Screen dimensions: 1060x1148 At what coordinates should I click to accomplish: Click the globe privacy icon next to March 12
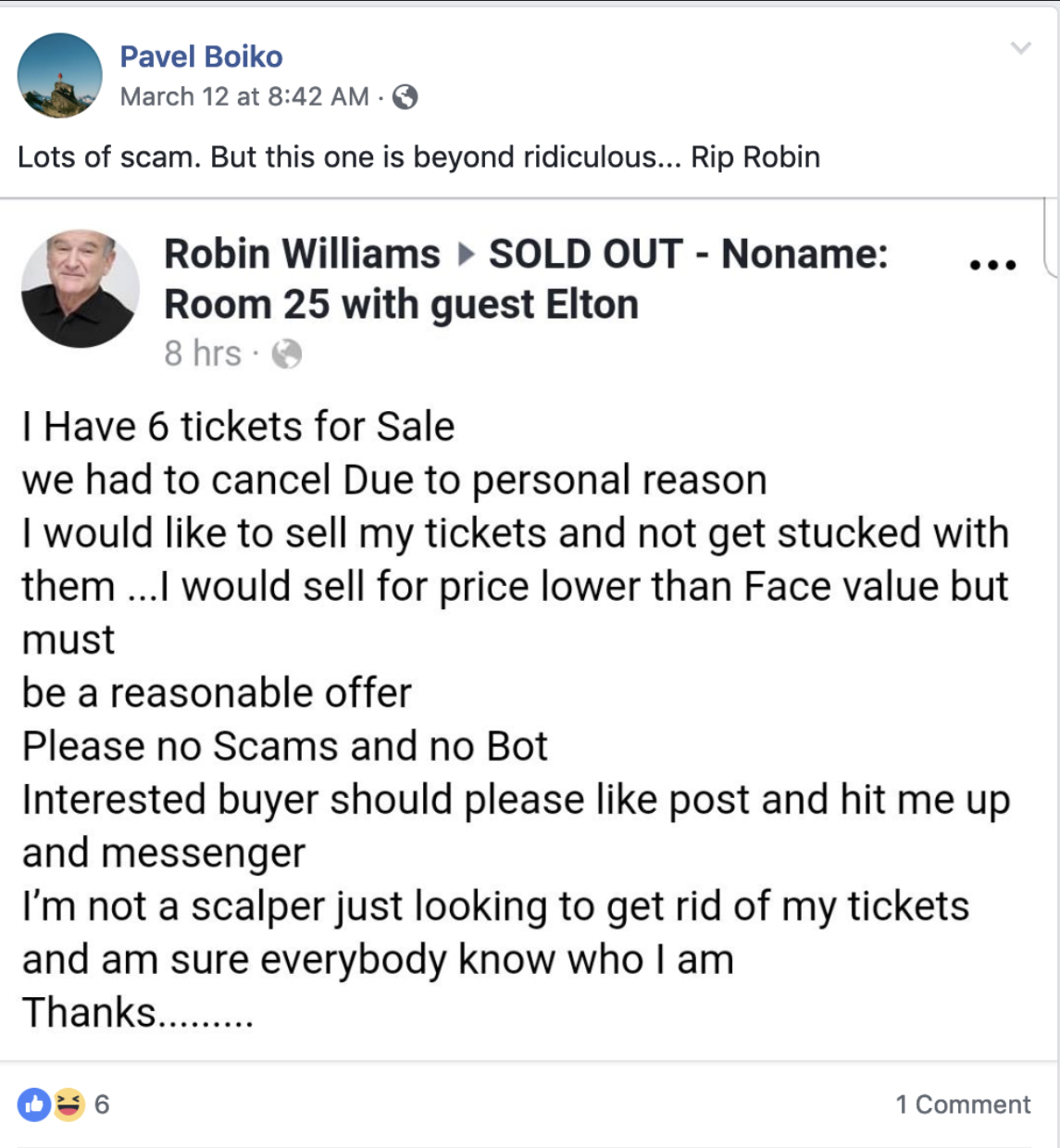click(x=404, y=95)
